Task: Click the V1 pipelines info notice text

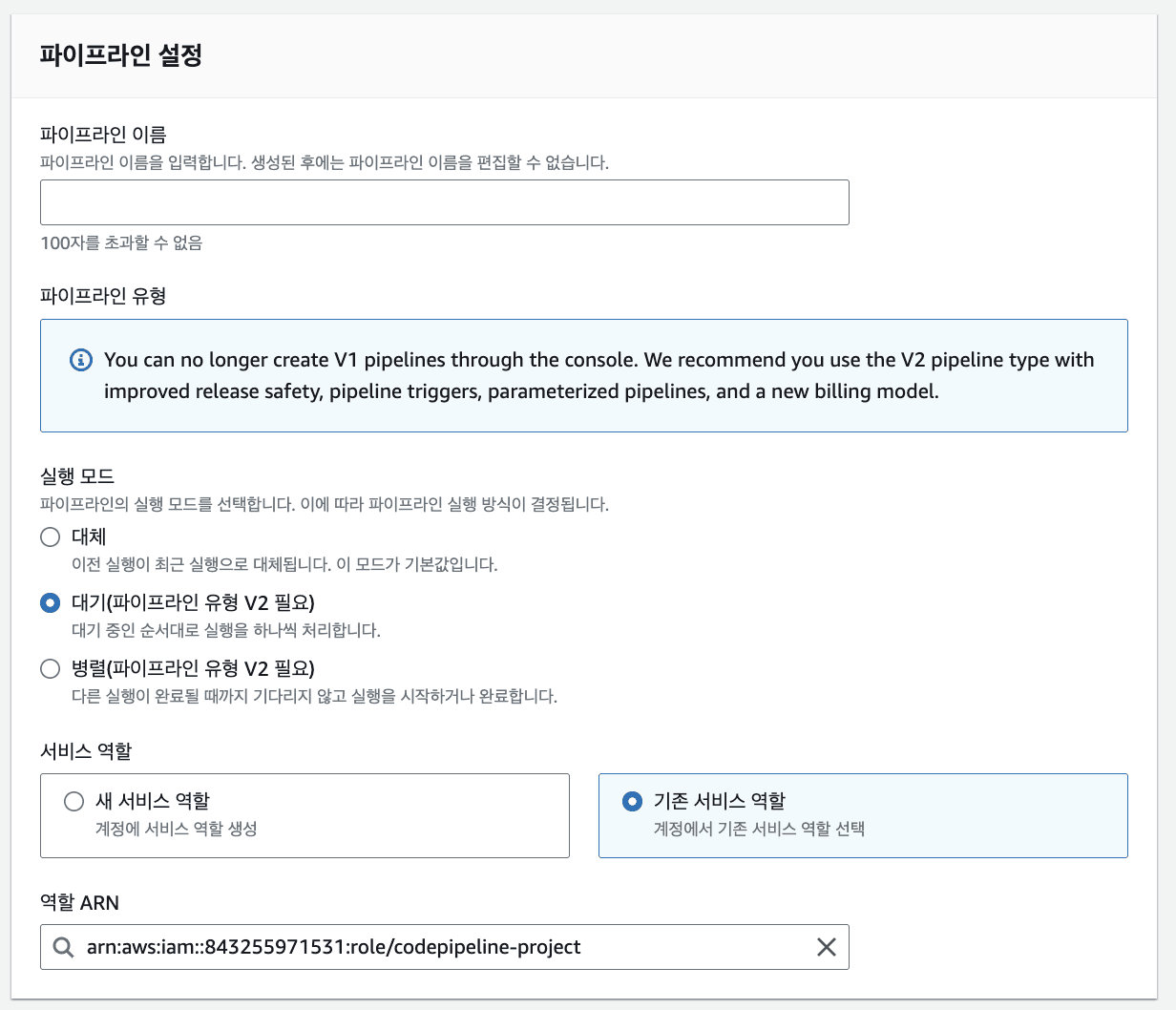Action: coord(598,375)
